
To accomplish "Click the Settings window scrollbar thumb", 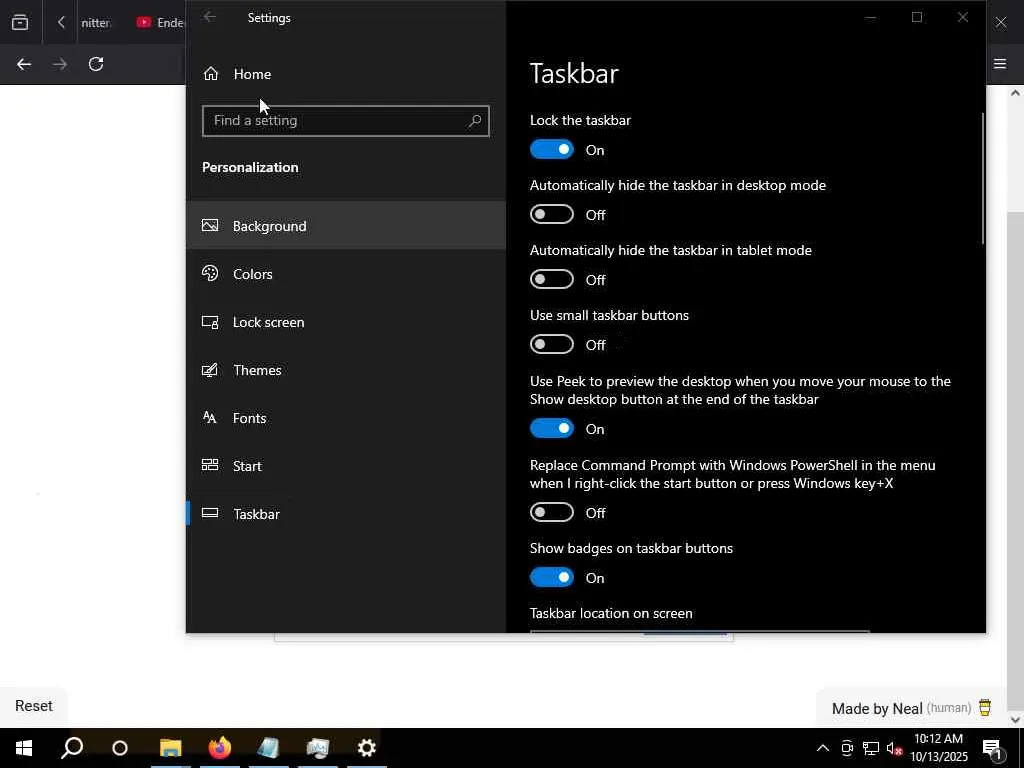I will tap(982, 178).
